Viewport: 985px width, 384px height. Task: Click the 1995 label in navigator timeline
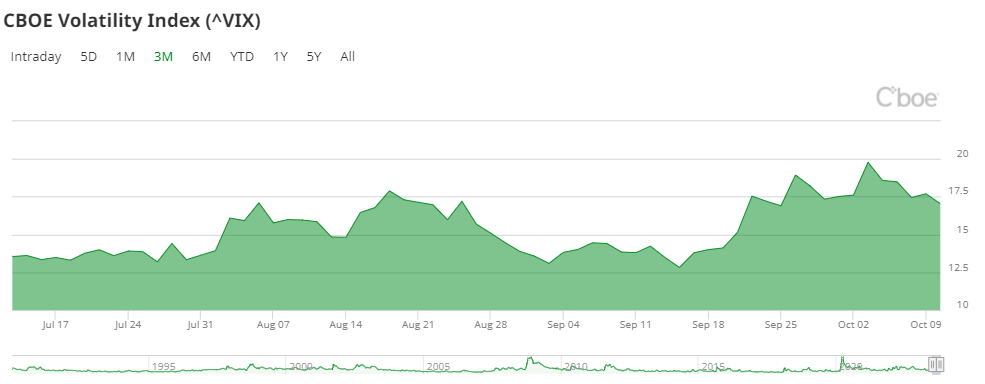163,366
